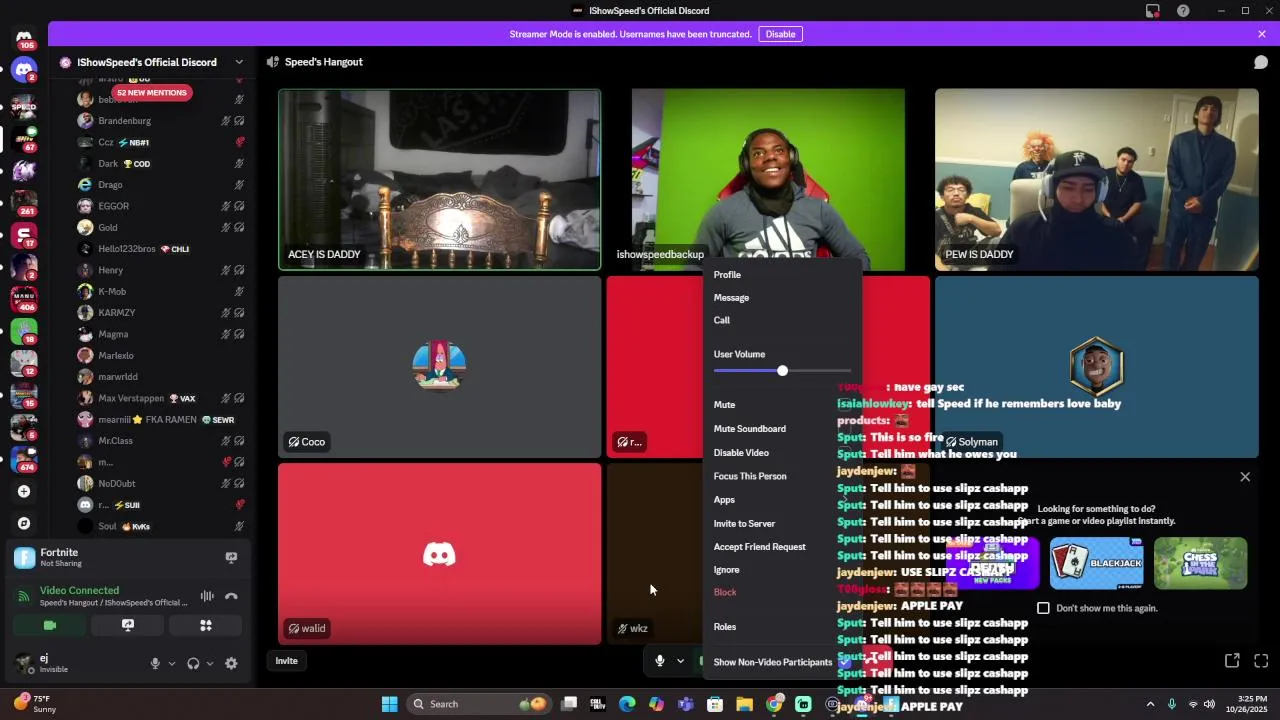The height and width of the screenshot is (720, 1280).
Task: Open Discover servers compass icon
Action: (x=24, y=523)
